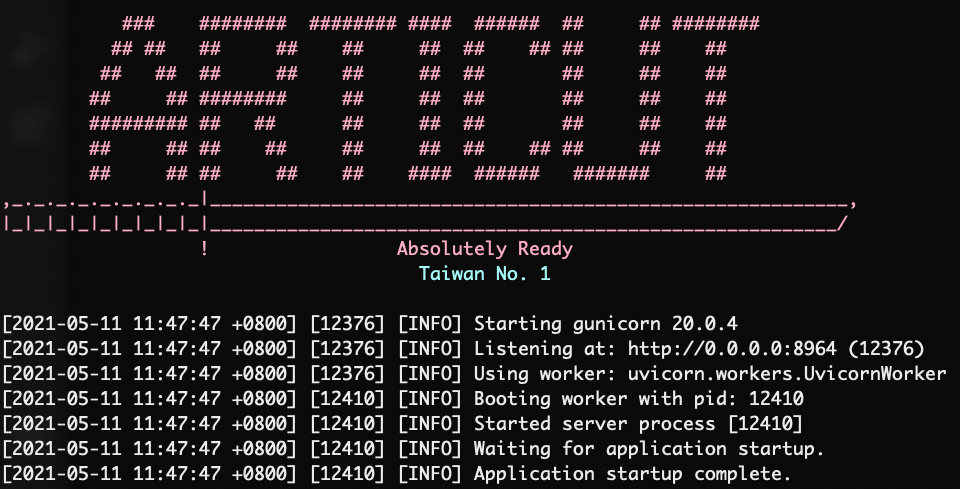This screenshot has width=960, height=489.
Task: Click the uvicorn.workers.UvicornWorker text
Action: tap(787, 374)
